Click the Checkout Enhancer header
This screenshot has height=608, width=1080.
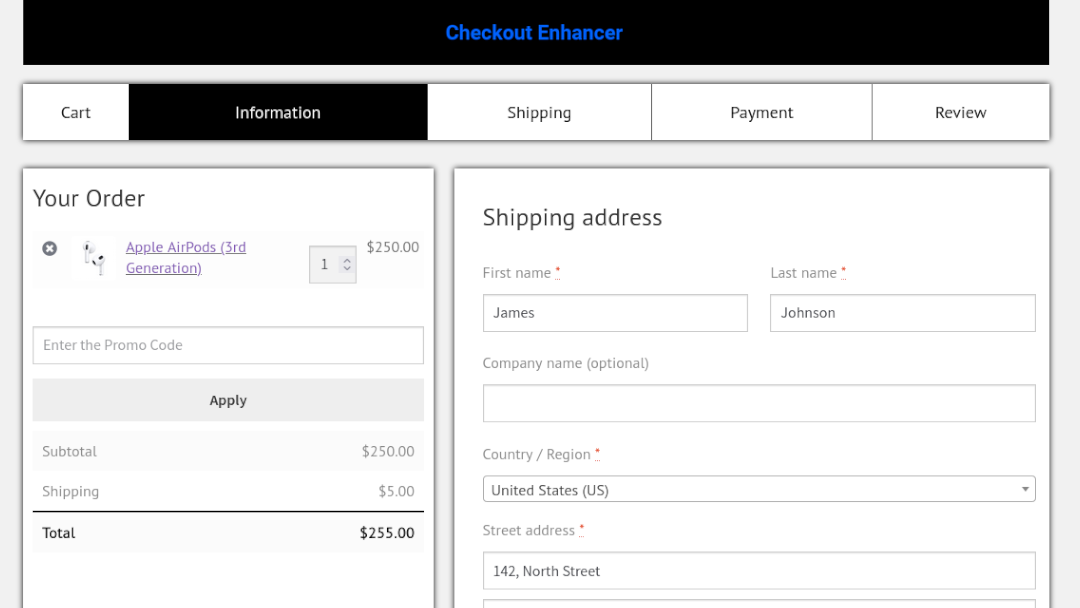pos(535,32)
